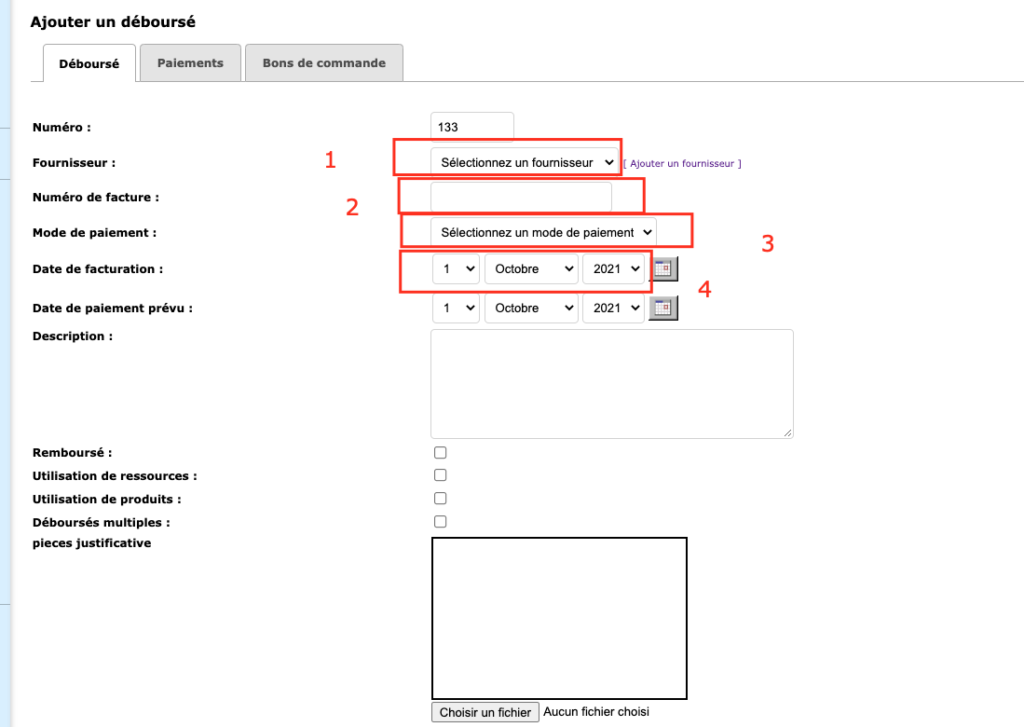The height and width of the screenshot is (727, 1024).
Task: Click the Numéro field containing 133
Action: [472, 127]
